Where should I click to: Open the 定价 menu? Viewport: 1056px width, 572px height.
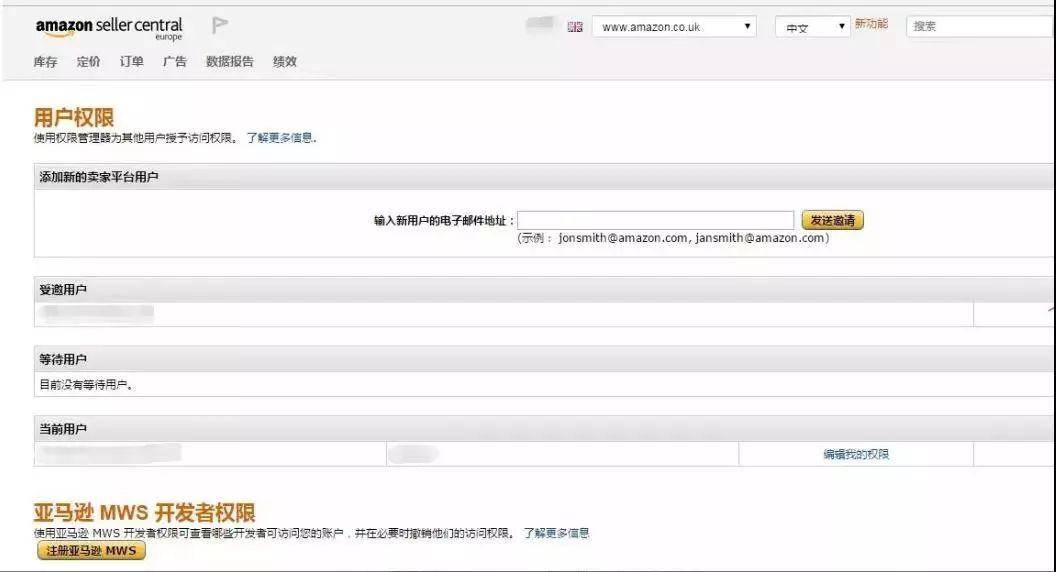click(88, 61)
